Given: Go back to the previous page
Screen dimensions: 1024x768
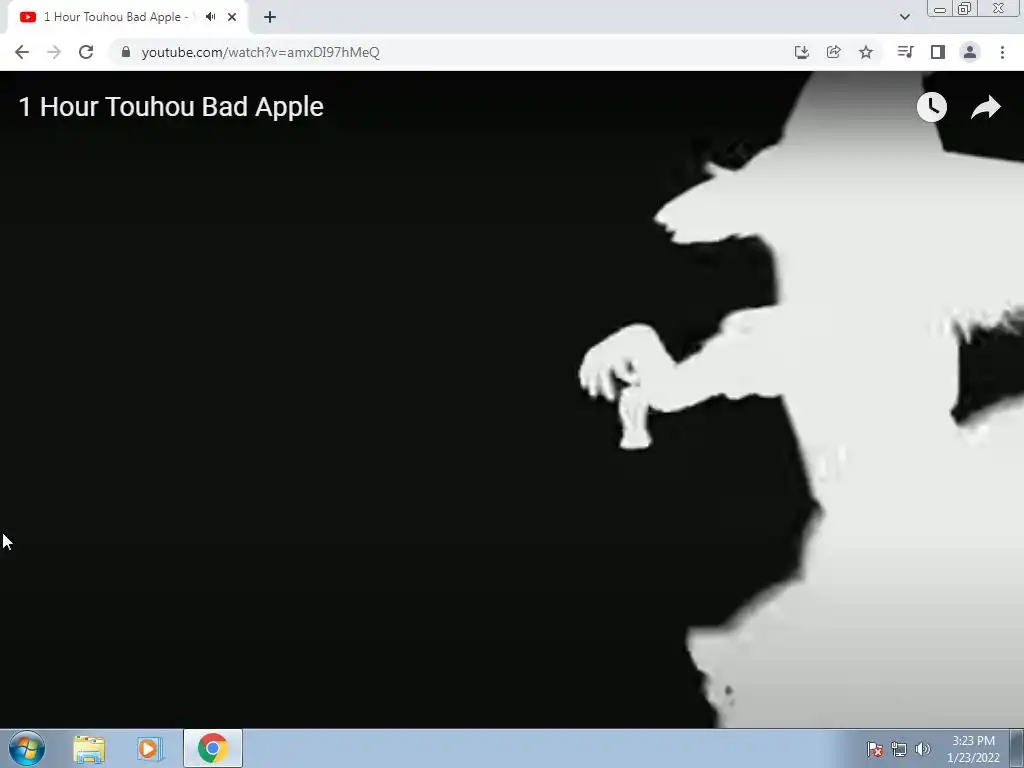Looking at the screenshot, I should tap(22, 52).
